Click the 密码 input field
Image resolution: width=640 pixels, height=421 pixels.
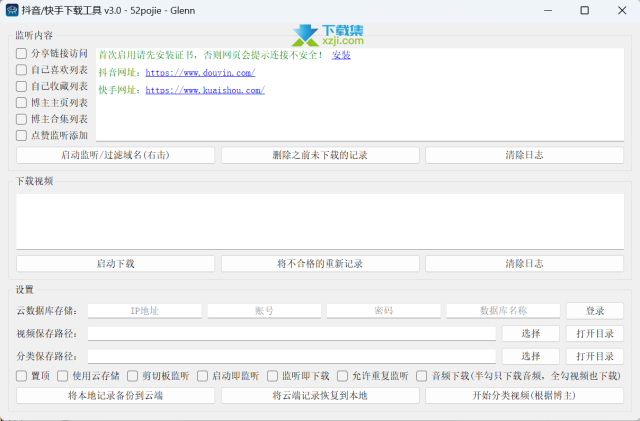tap(384, 311)
